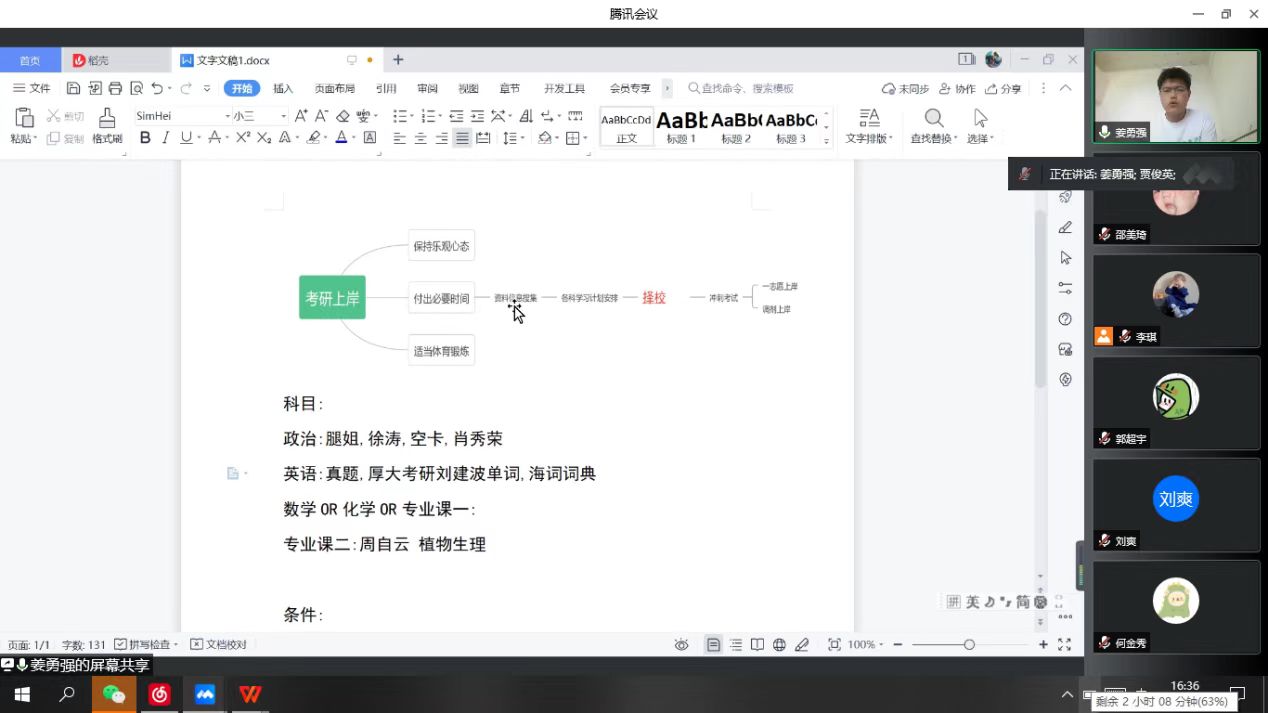This screenshot has width=1268, height=713.
Task: Toggle spell check (拼写检查) in status bar
Action: click(x=146, y=645)
